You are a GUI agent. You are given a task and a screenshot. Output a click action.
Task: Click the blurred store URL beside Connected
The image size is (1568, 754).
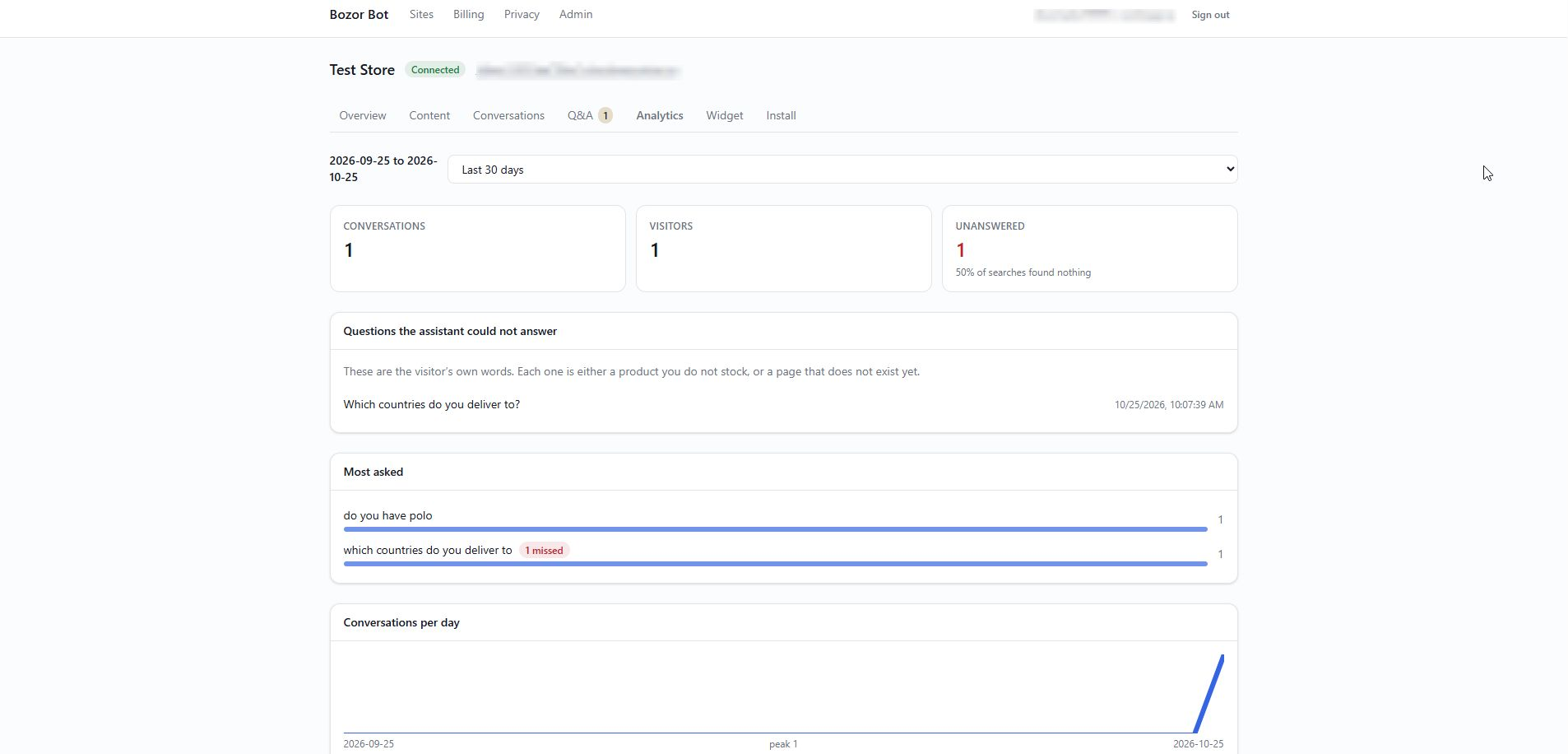[578, 71]
